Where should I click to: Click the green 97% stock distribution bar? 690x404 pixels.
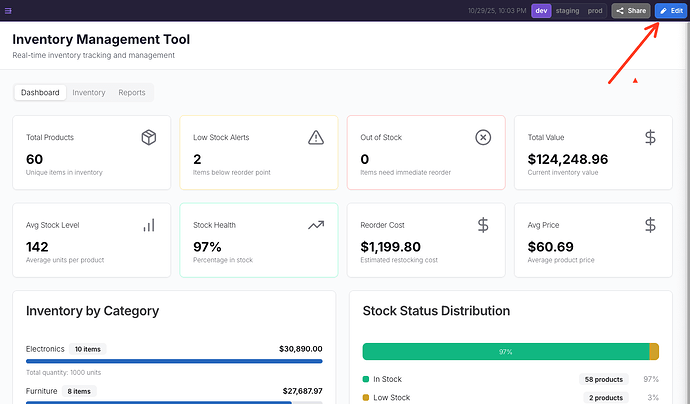[x=505, y=351]
